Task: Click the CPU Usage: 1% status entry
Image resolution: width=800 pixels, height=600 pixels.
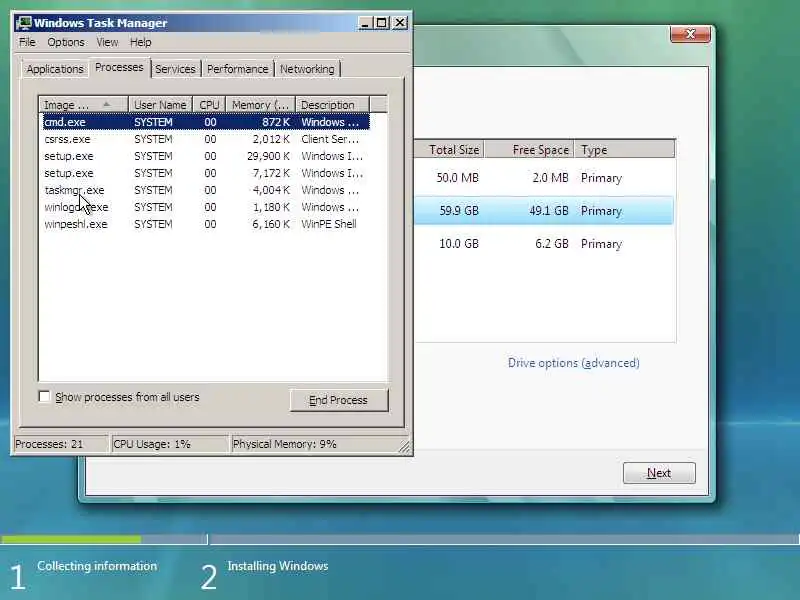Action: point(169,444)
